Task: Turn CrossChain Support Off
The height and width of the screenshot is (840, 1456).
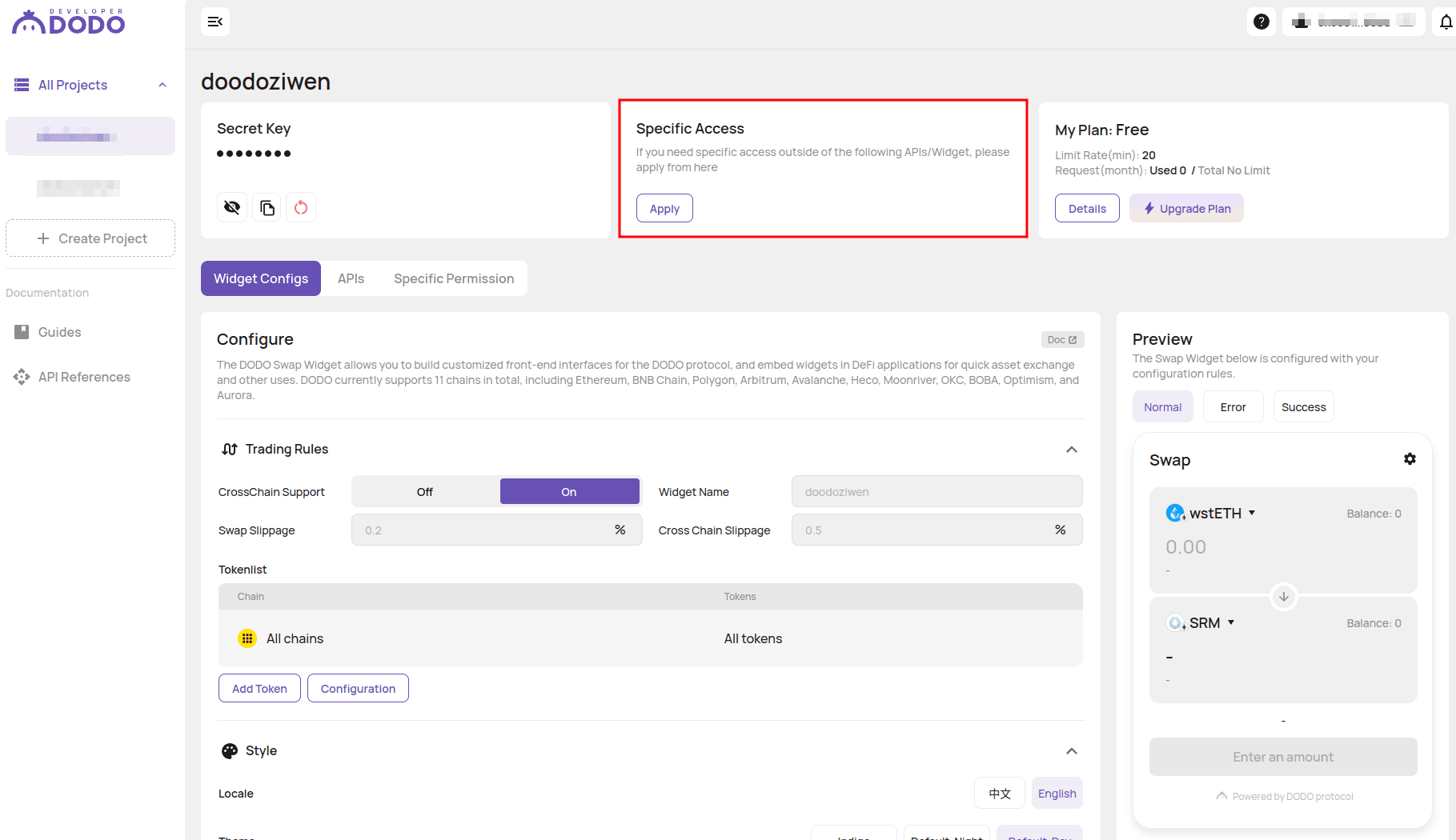Action: point(425,491)
